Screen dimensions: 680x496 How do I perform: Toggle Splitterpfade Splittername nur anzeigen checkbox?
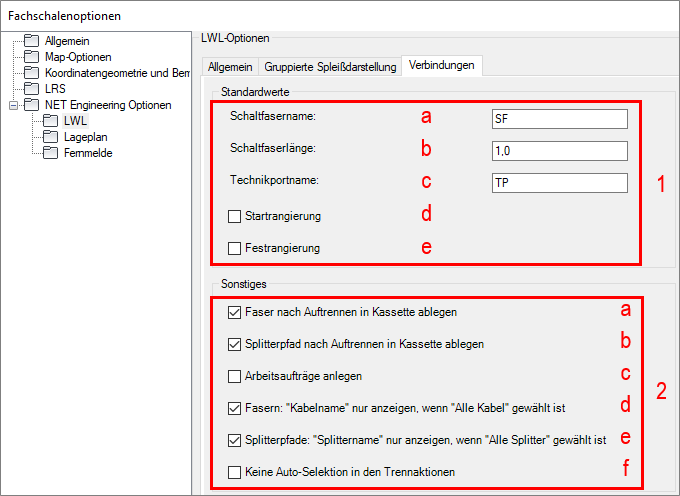(x=235, y=441)
